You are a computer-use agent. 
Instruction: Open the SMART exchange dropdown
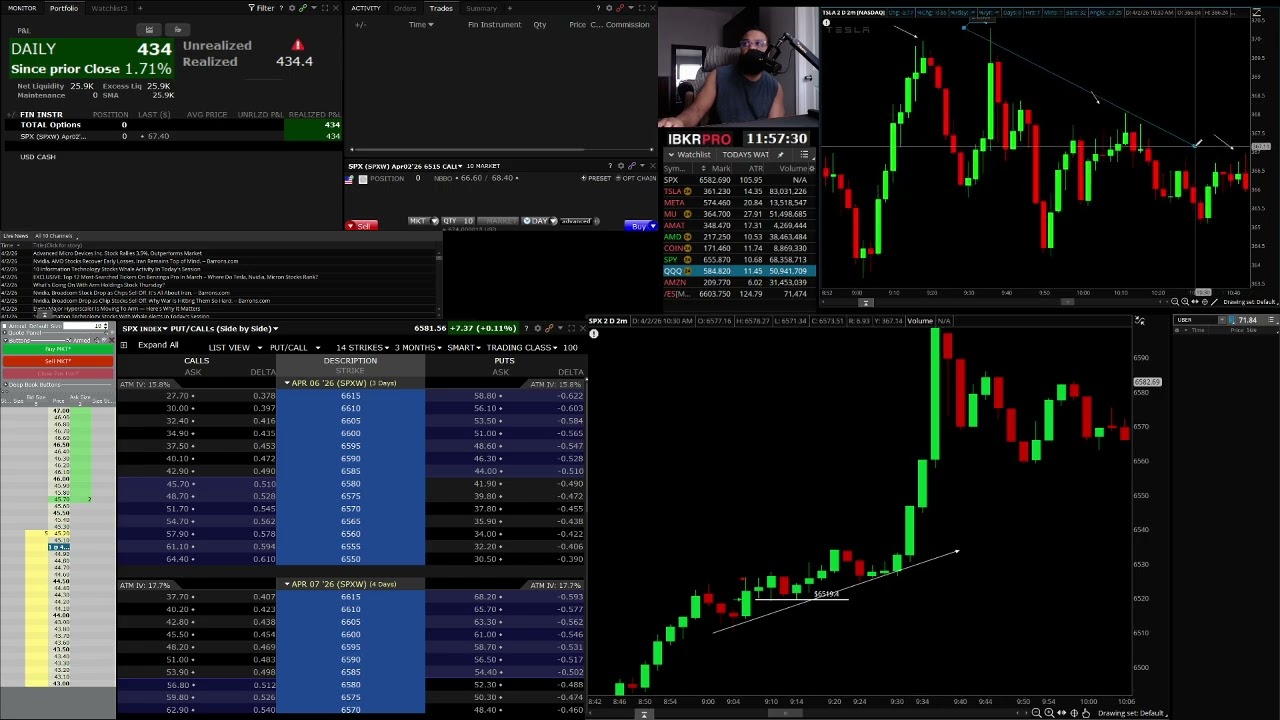point(465,348)
